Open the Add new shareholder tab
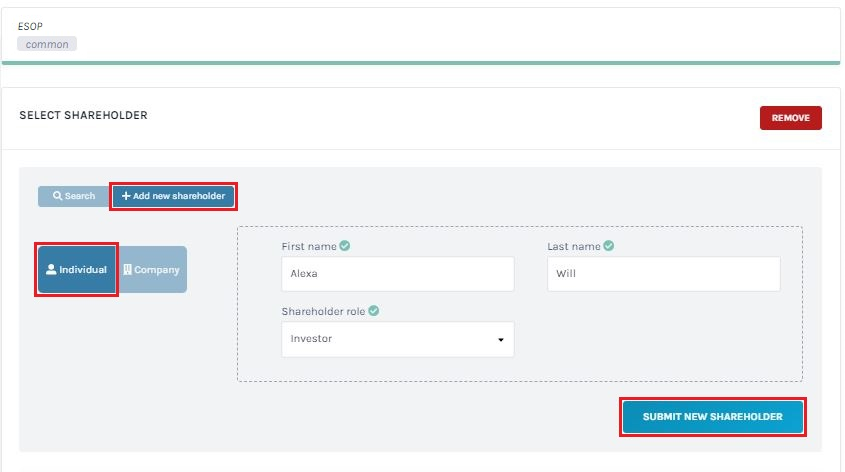This screenshot has height=472, width=845. pos(174,196)
